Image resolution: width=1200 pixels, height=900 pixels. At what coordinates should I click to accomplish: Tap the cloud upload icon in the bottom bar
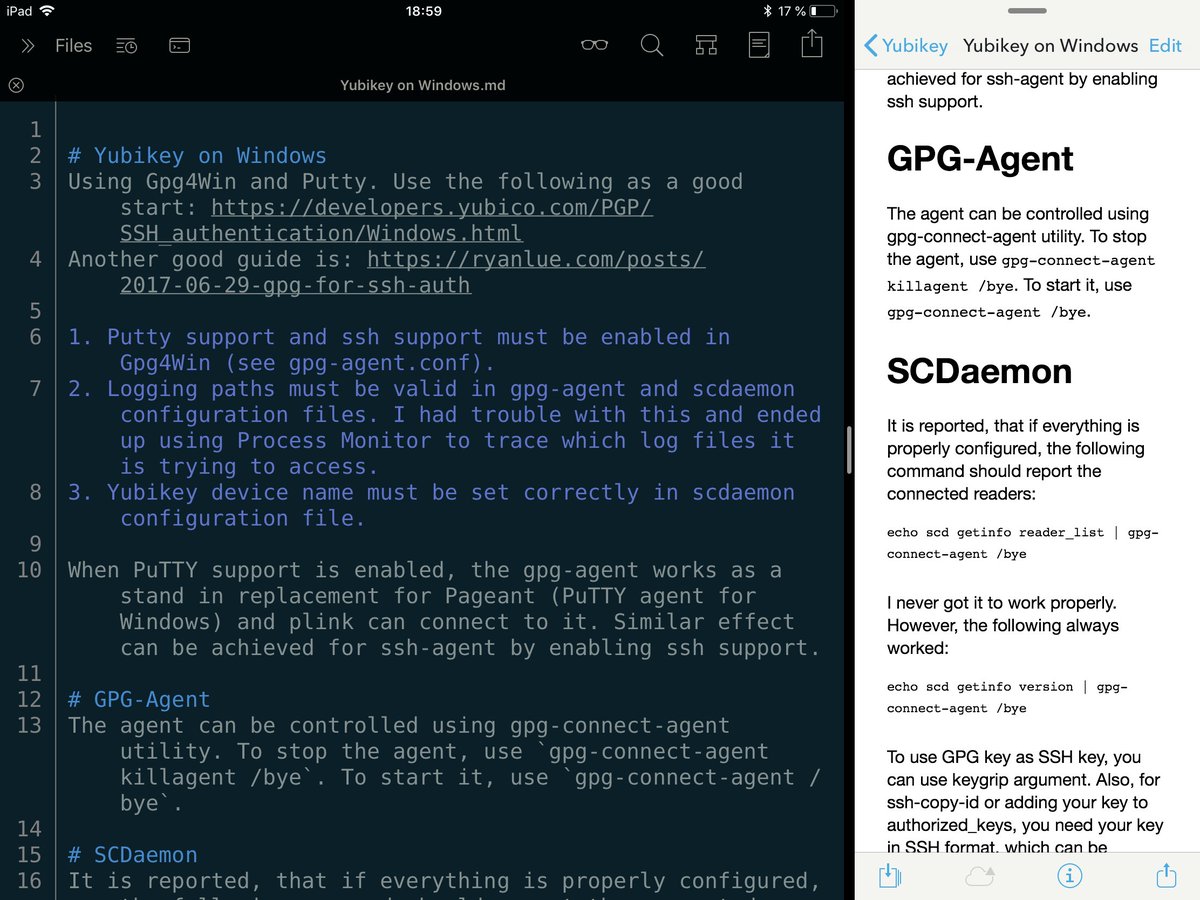pyautogui.click(x=979, y=875)
